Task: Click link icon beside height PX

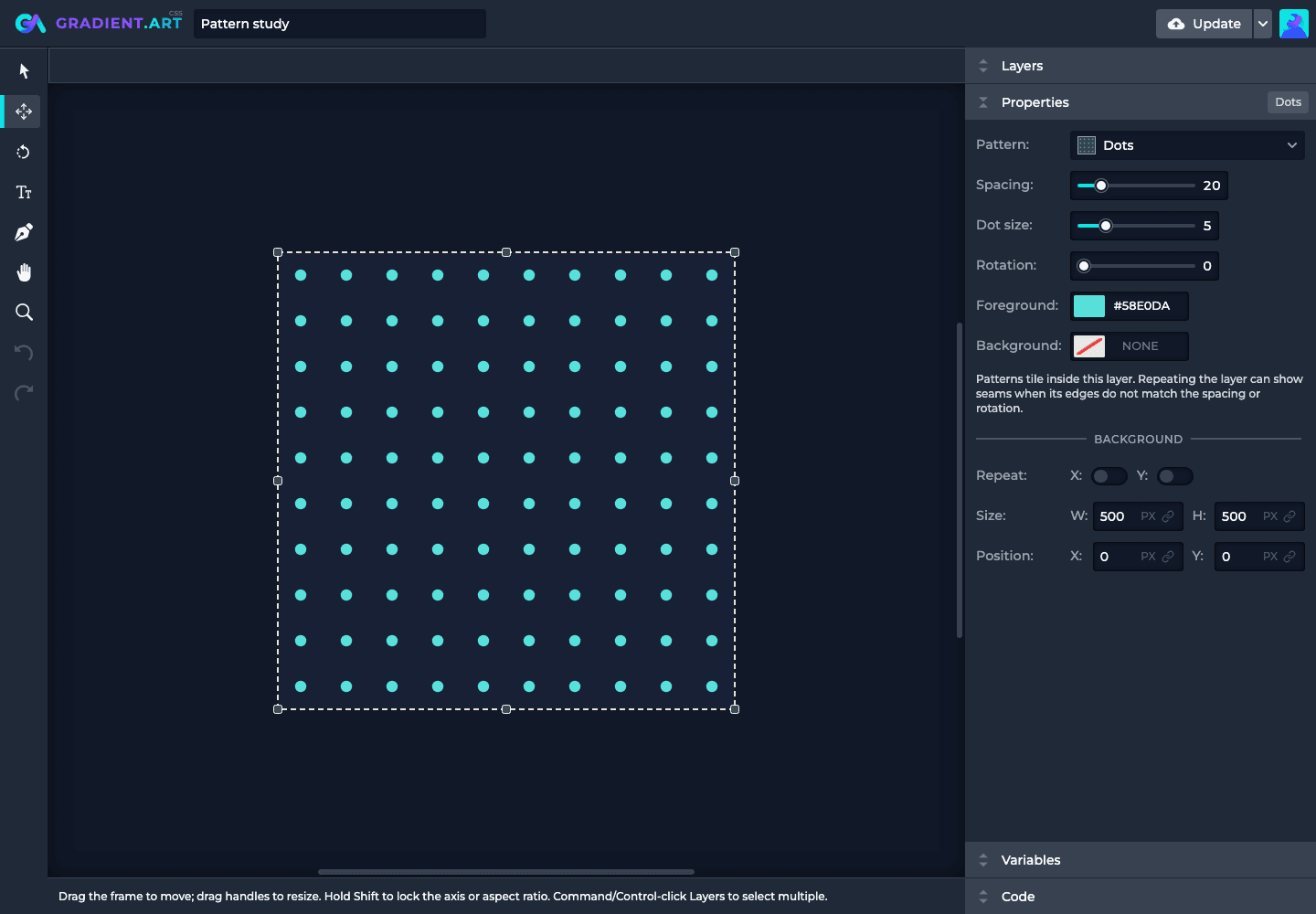Action: point(1289,516)
